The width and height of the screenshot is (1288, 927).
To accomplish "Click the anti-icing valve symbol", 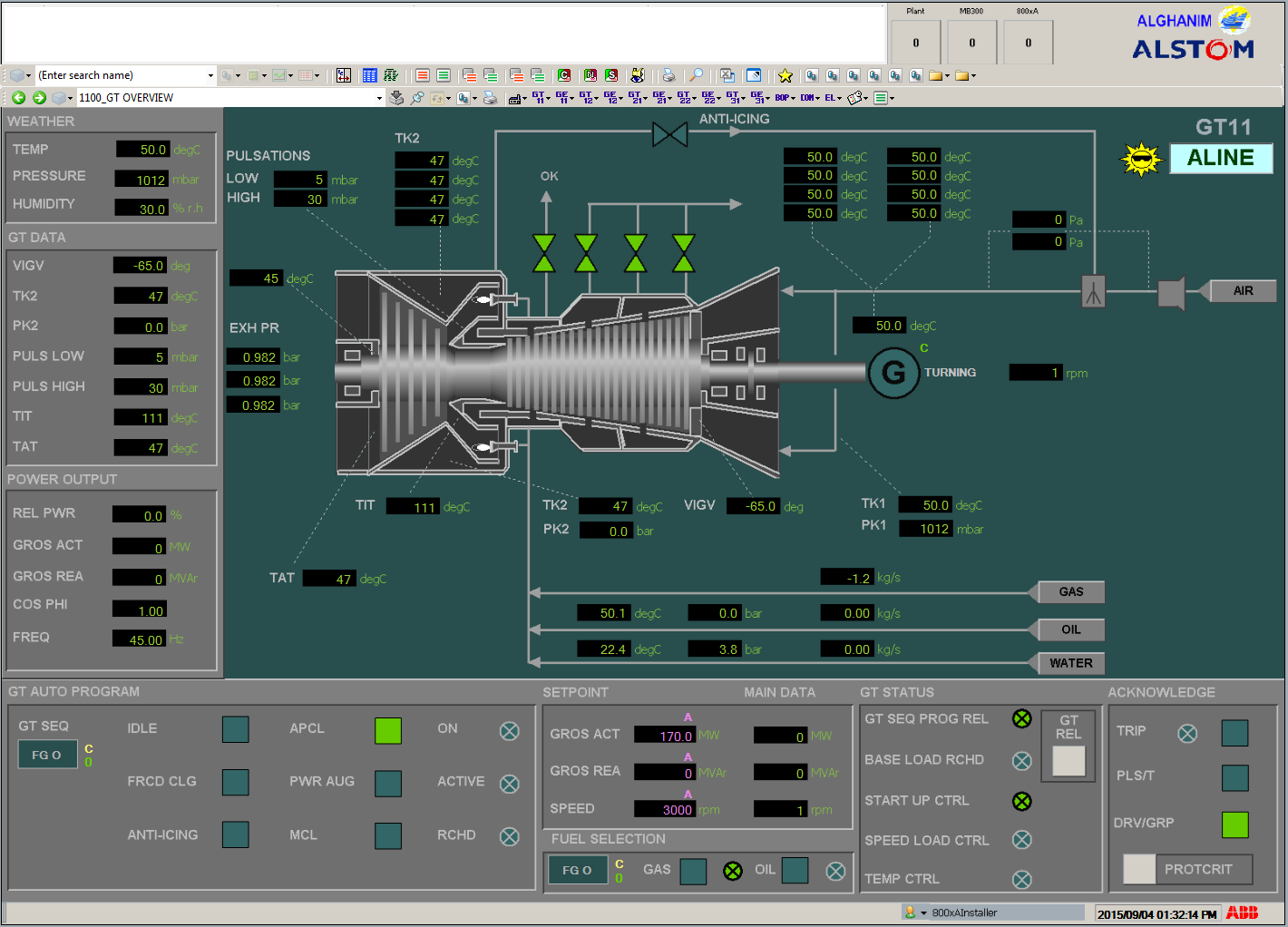I will click(x=669, y=135).
